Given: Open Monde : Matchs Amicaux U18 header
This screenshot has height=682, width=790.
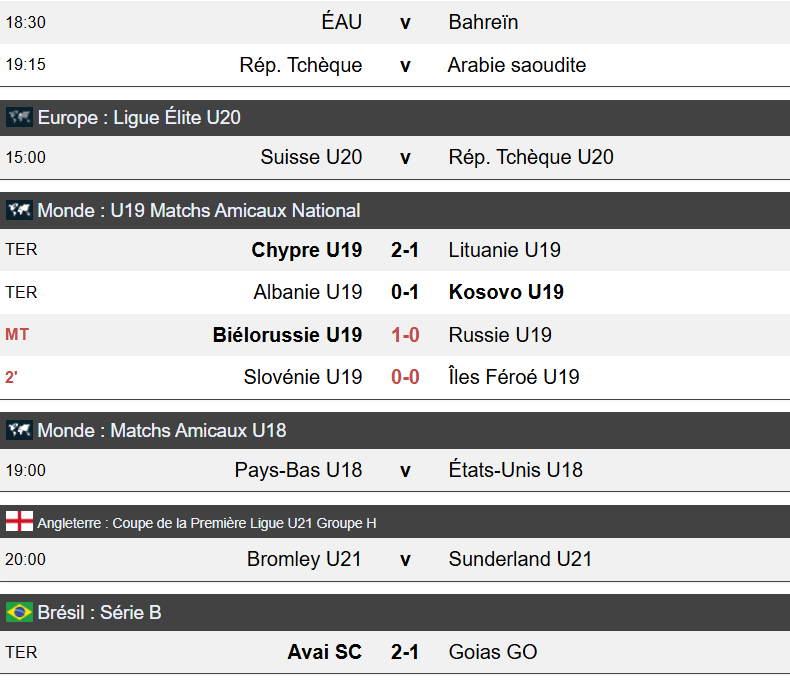Looking at the screenshot, I should click(x=161, y=431).
